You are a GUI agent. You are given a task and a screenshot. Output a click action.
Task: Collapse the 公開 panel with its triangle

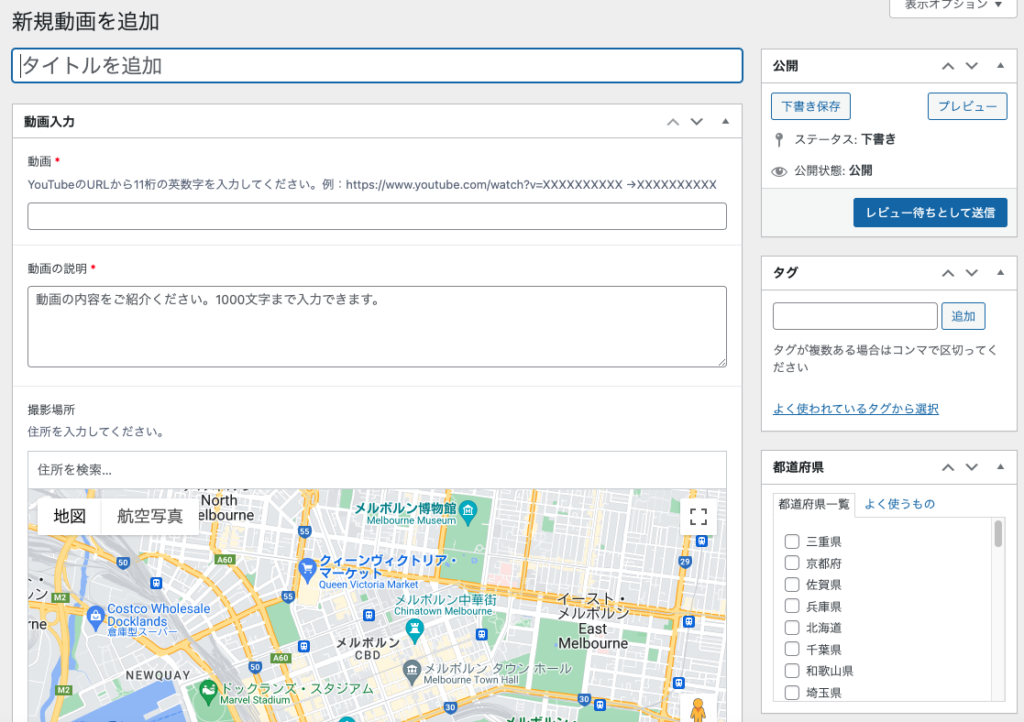(x=1000, y=65)
